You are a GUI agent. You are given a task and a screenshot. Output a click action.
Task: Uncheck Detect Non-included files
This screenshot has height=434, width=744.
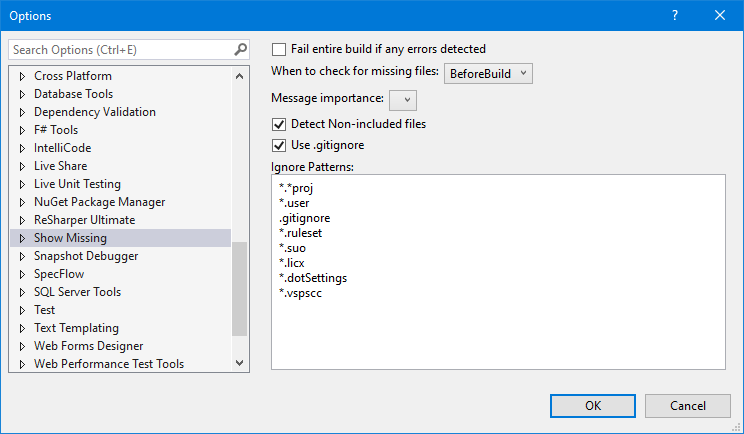point(279,124)
